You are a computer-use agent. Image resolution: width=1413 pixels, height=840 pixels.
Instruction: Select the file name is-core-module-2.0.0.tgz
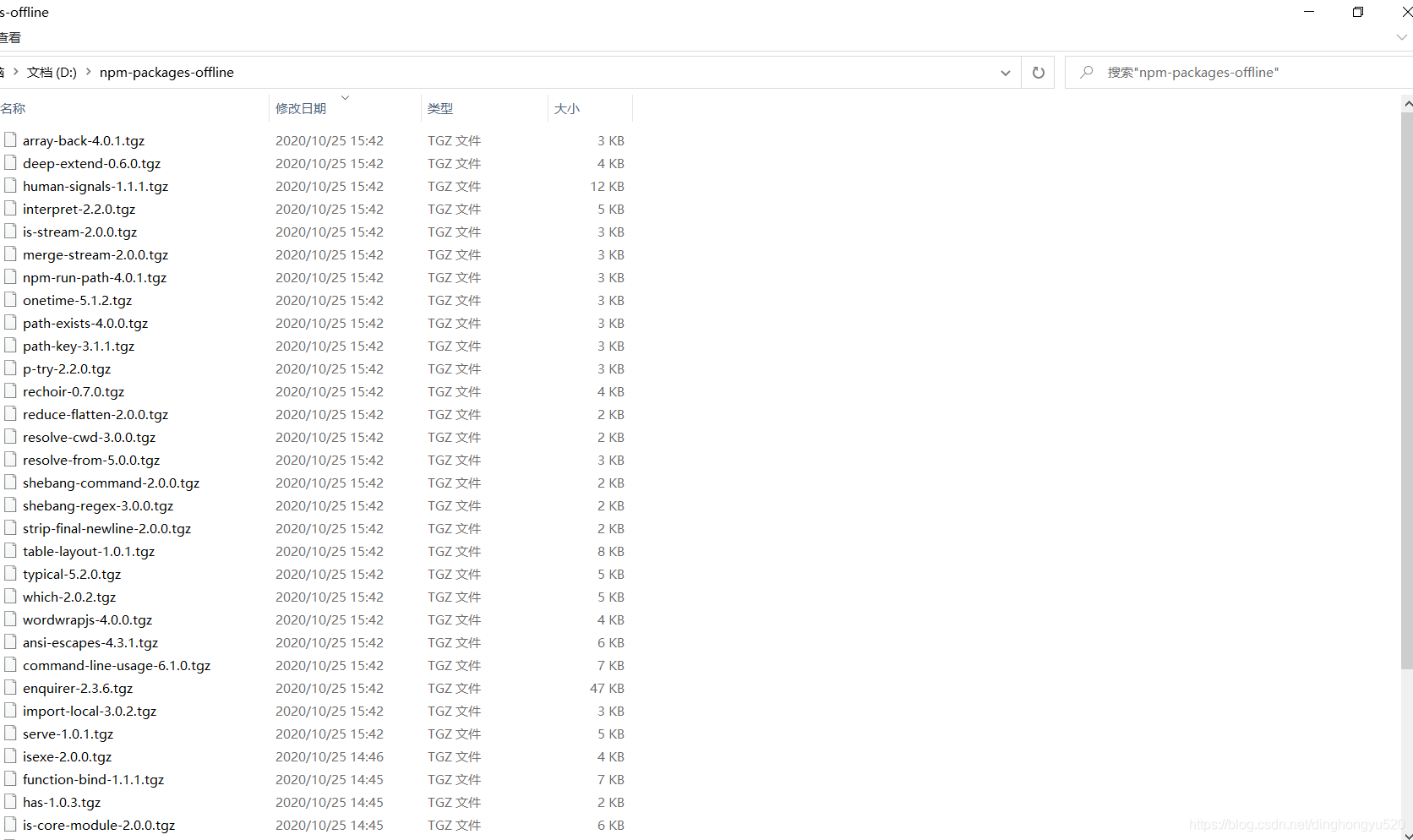point(99,826)
